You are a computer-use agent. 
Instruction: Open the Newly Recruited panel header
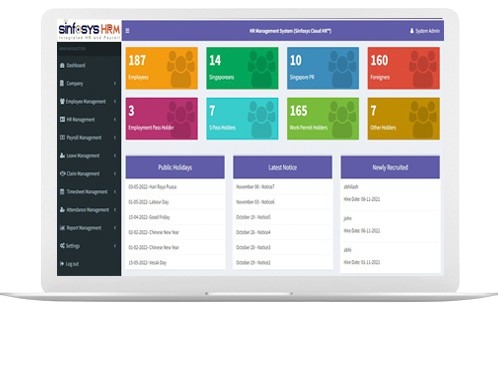point(390,167)
